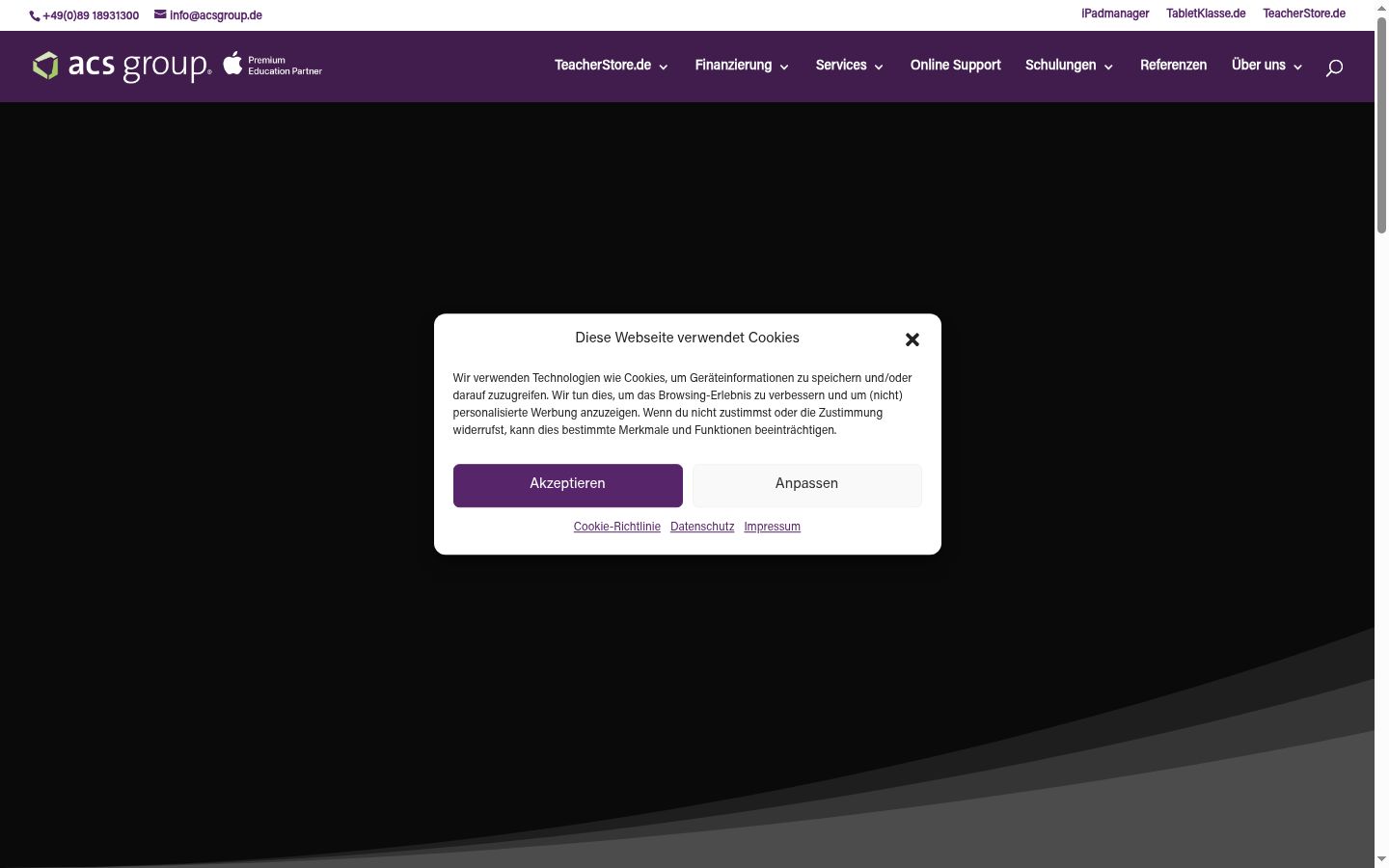Expand the Finanzierung dropdown arrow
Viewport: 1389px width, 868px height.
pos(784,67)
